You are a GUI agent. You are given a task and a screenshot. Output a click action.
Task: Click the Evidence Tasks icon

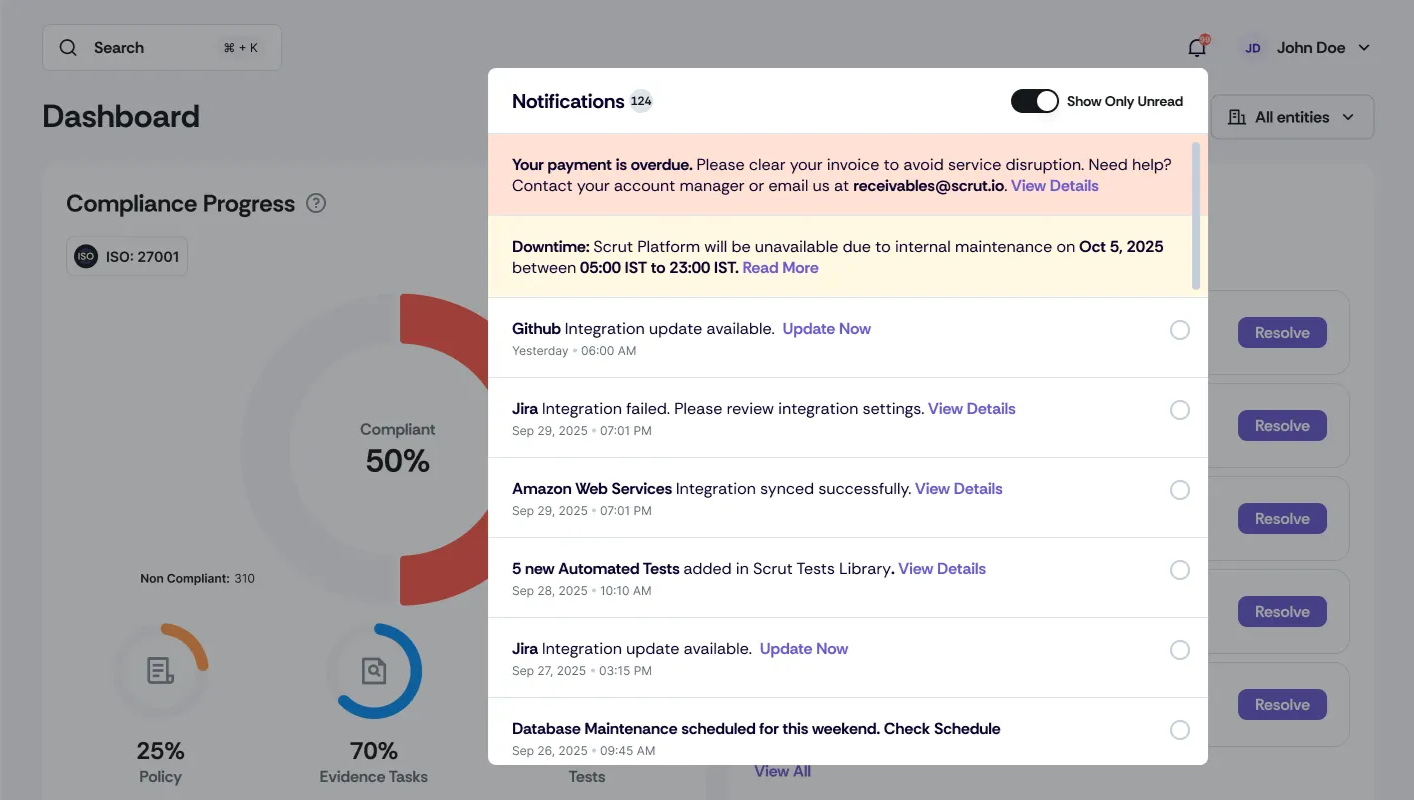(x=374, y=670)
